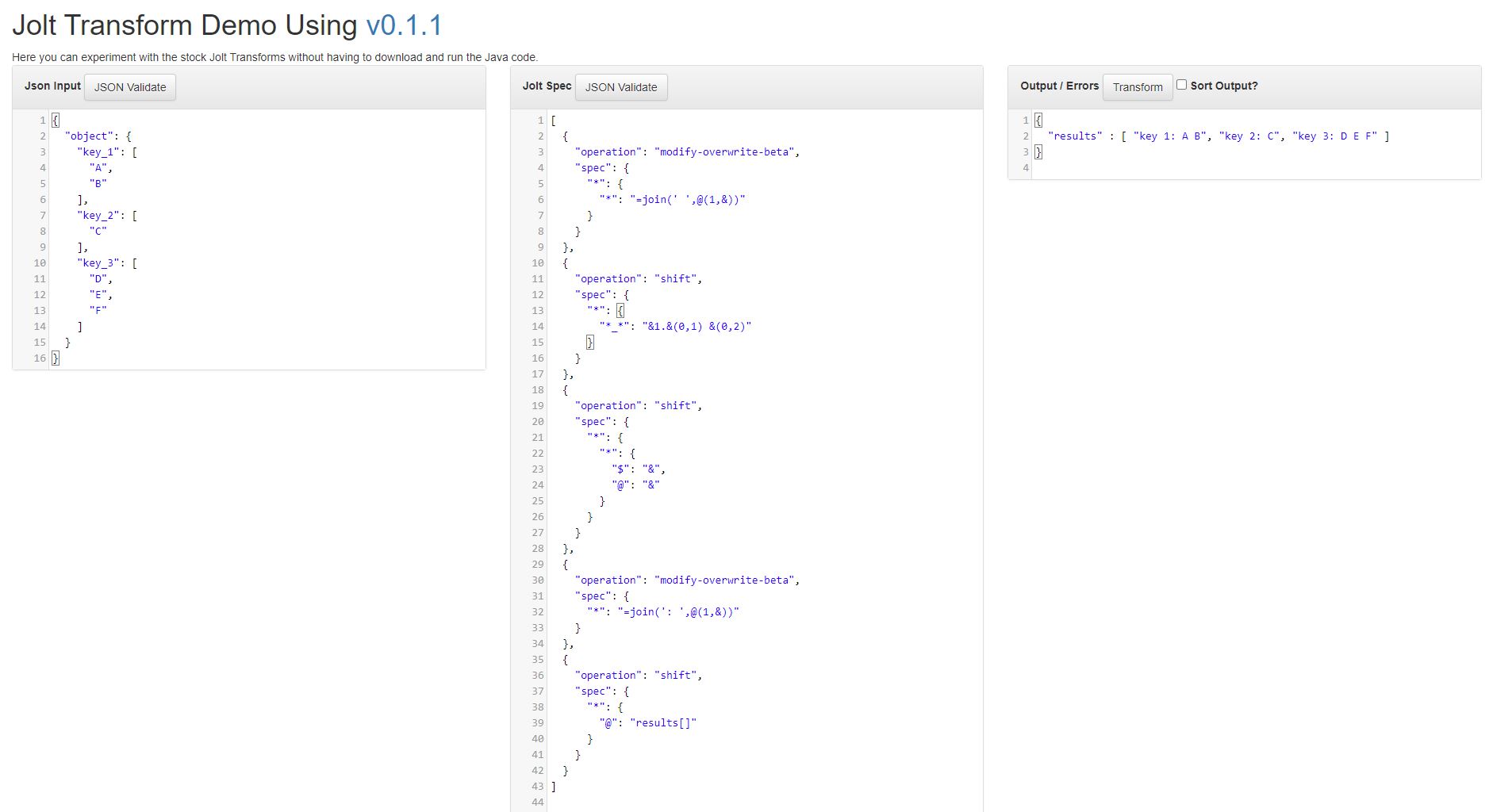Click the value "D" in Json Input
1489x812 pixels.
[x=98, y=279]
